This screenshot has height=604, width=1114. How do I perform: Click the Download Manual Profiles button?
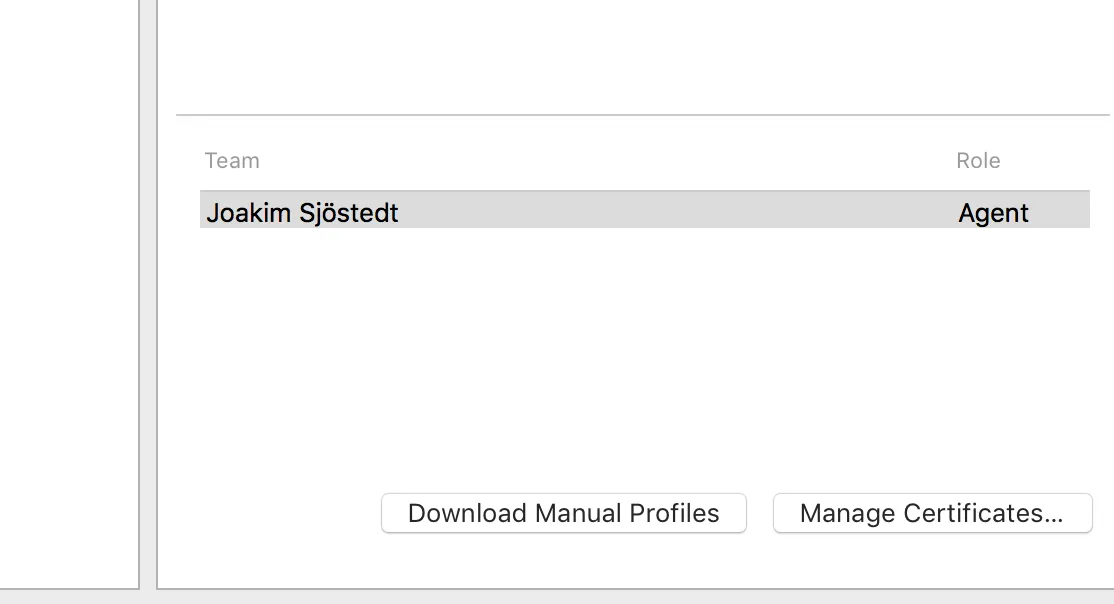pyautogui.click(x=563, y=513)
